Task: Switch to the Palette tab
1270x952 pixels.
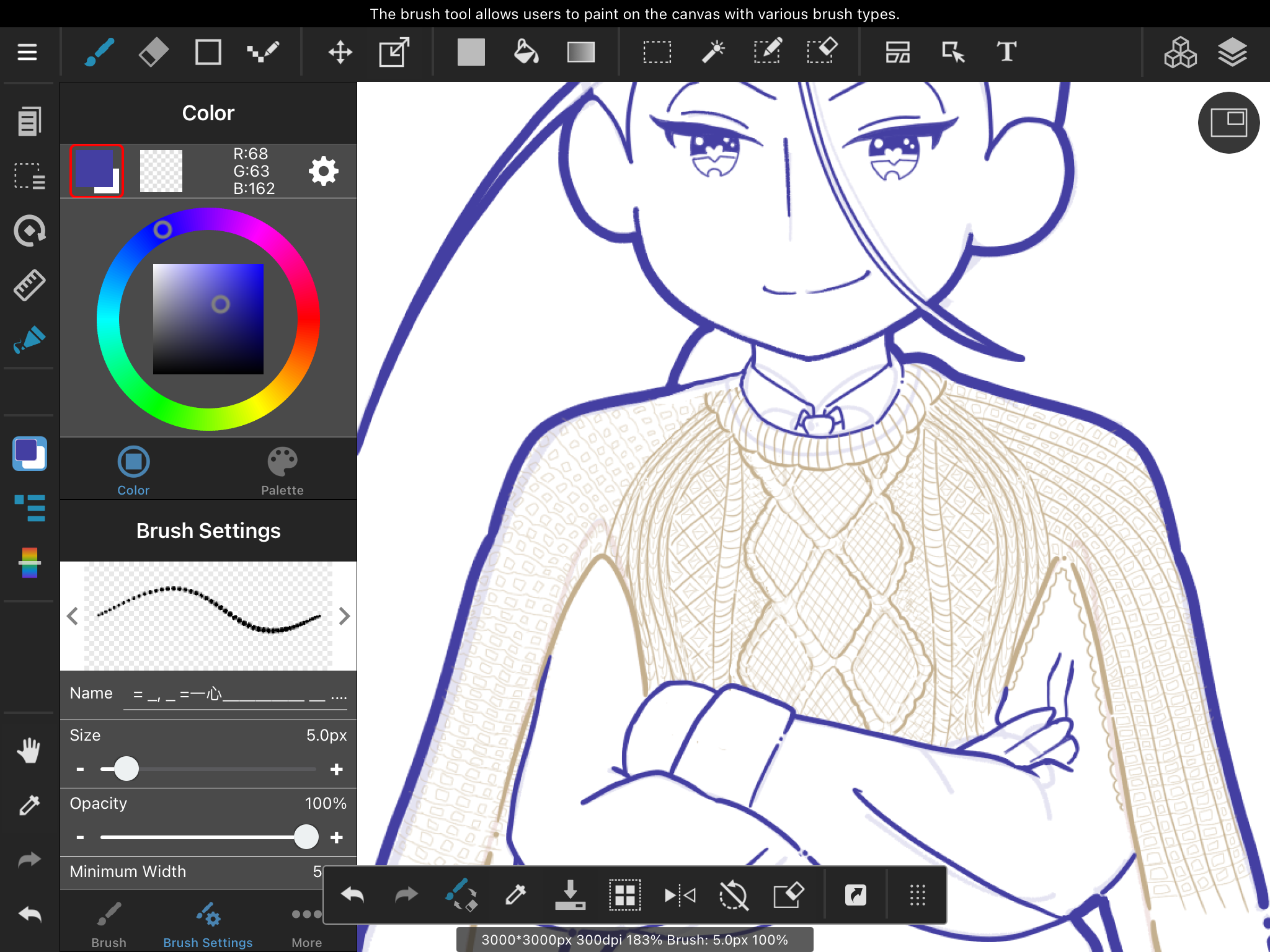Action: tap(282, 471)
